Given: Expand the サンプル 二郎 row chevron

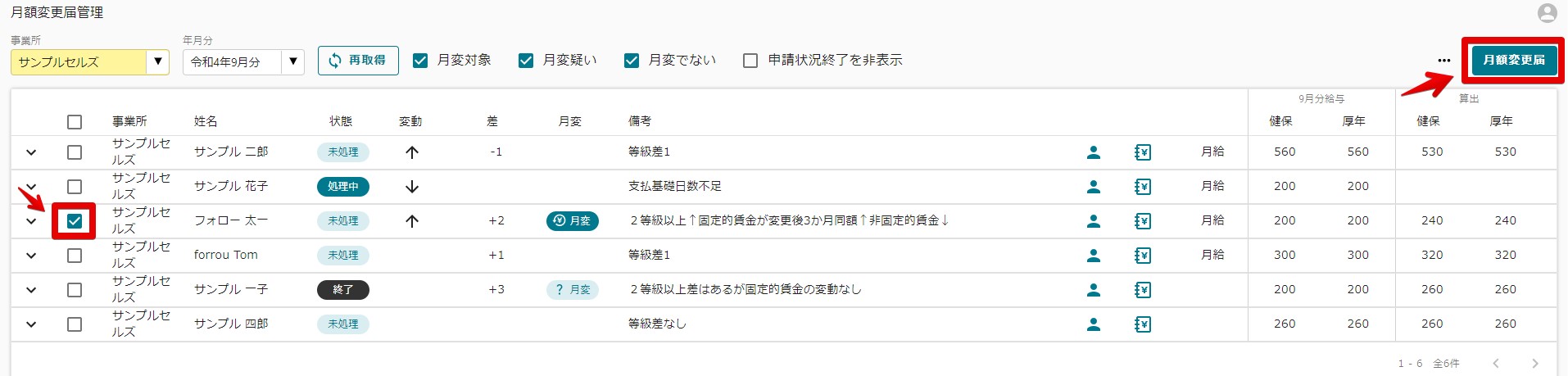Looking at the screenshot, I should (31, 152).
